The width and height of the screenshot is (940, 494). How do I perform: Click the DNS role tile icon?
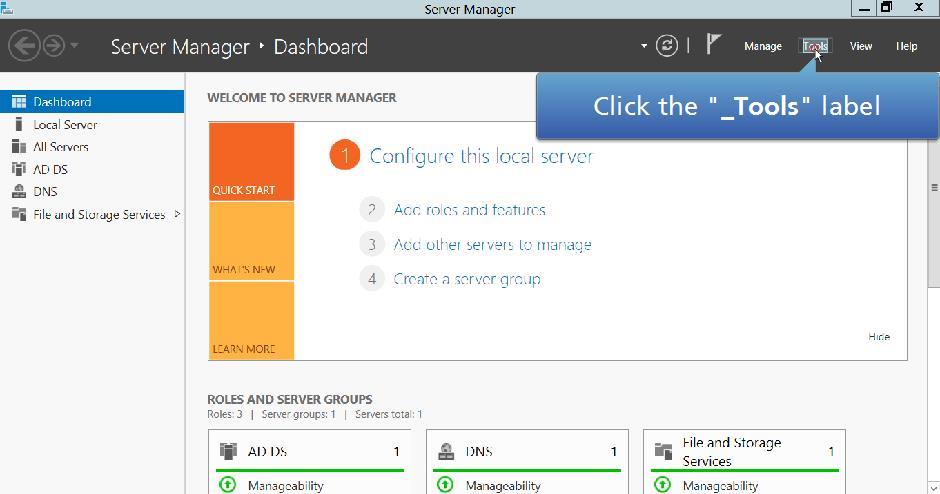tap(446, 451)
